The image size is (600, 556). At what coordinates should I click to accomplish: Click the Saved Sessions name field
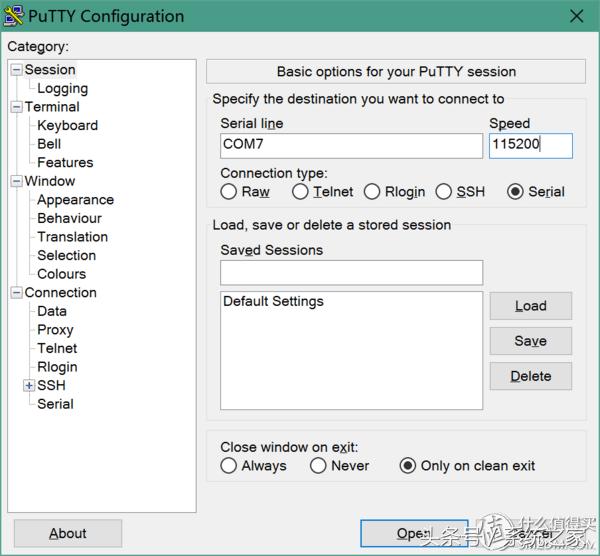pos(351,272)
